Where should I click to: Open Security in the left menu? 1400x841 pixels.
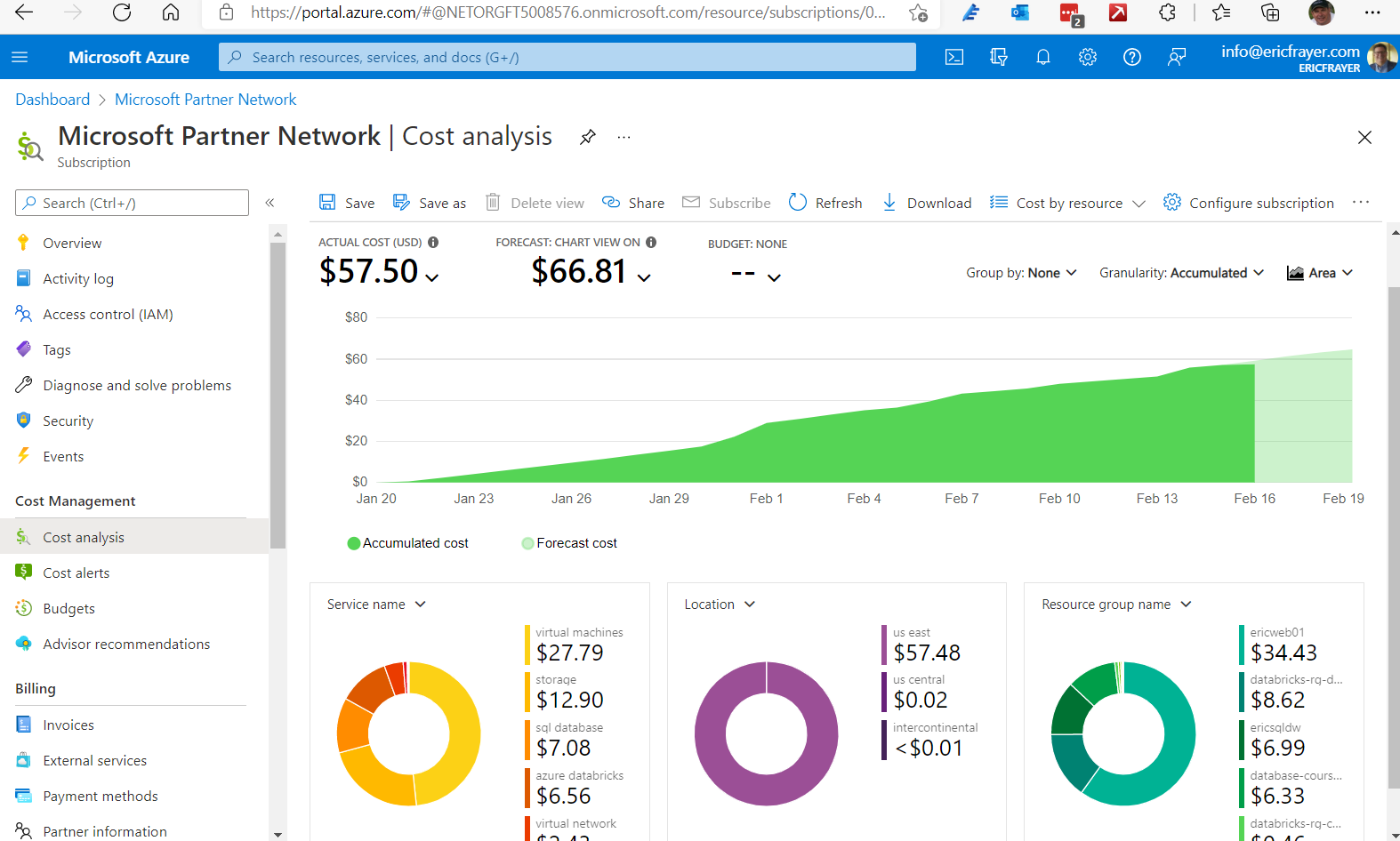[x=68, y=420]
